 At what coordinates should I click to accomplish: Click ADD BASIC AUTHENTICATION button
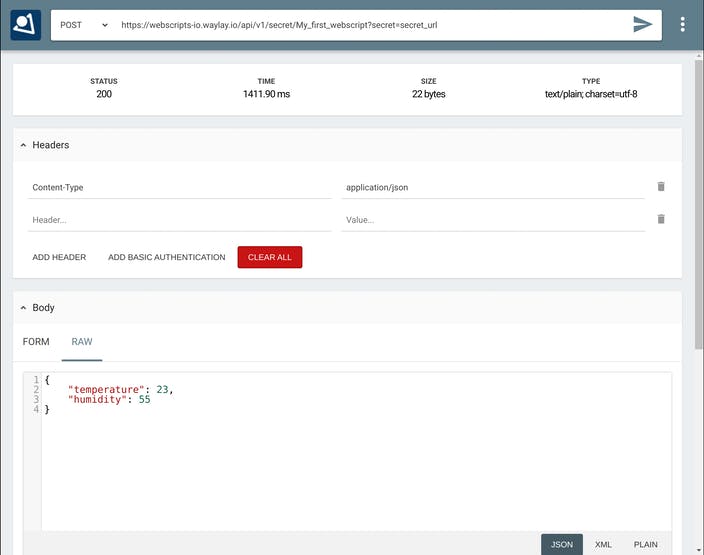click(x=166, y=257)
